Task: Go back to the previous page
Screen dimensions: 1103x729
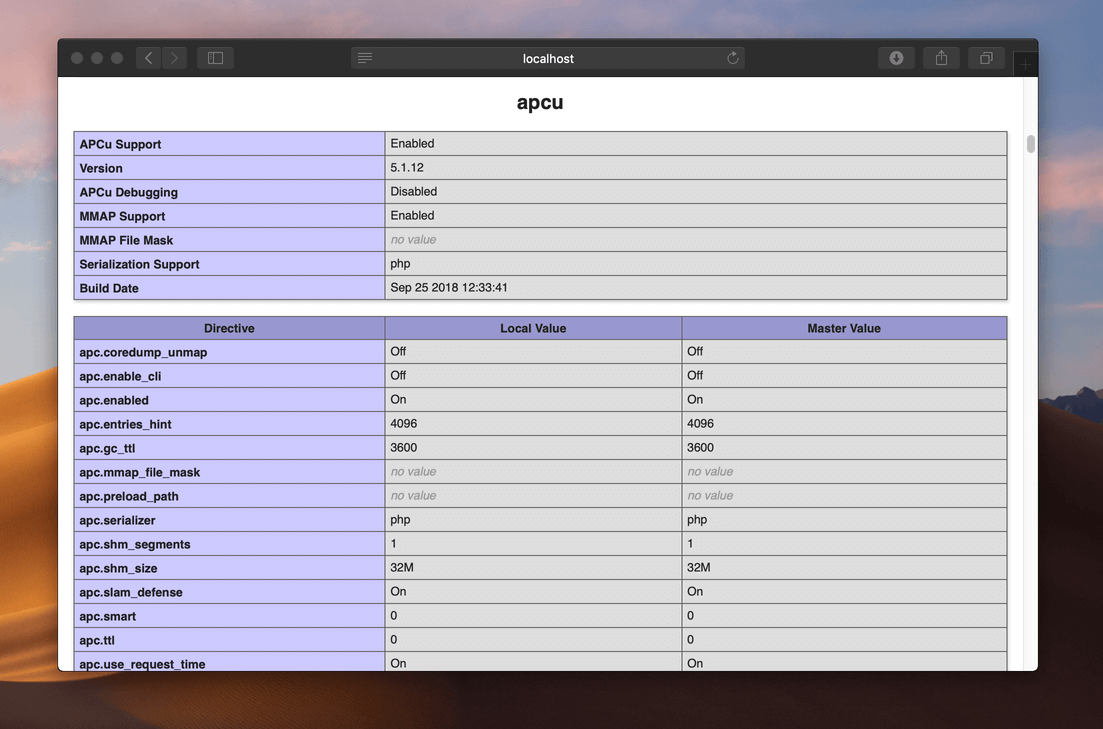Action: [149, 58]
